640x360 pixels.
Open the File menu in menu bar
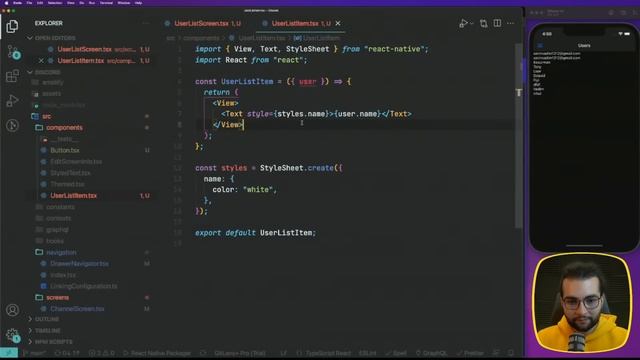pos(29,3)
